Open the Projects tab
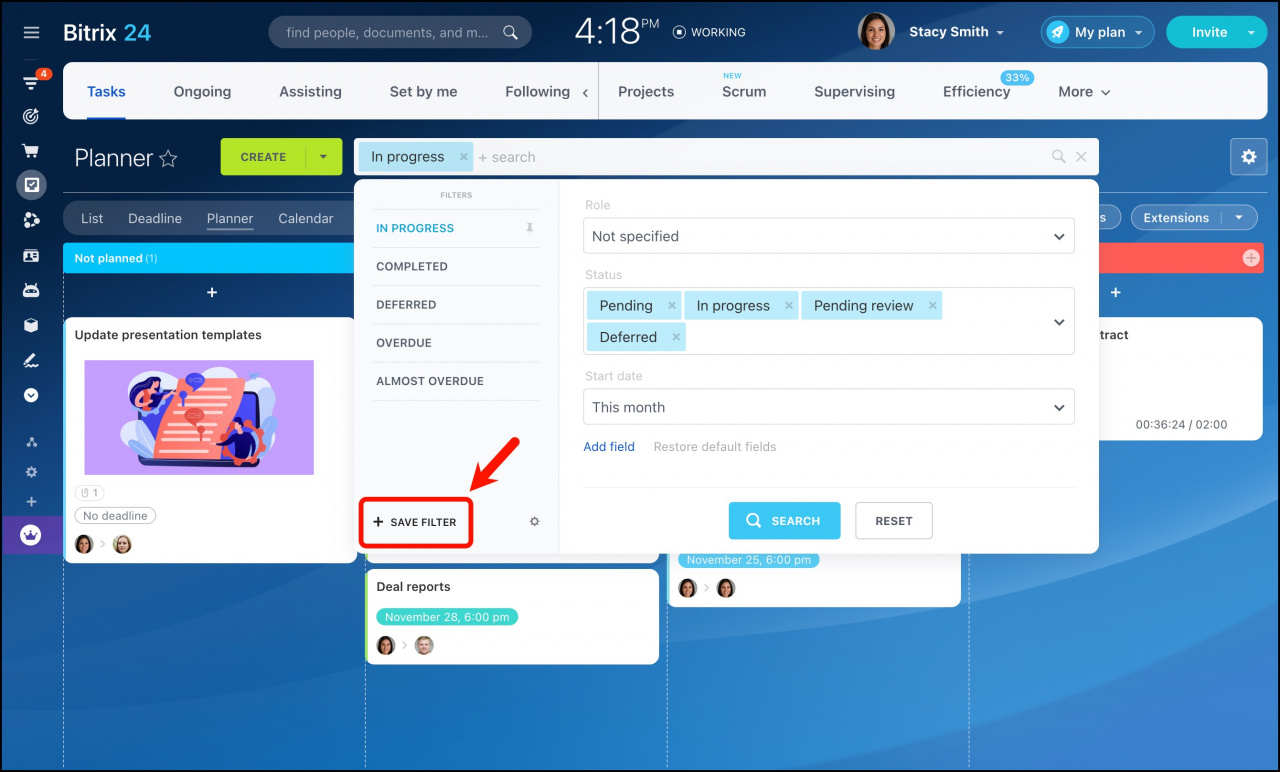 click(646, 91)
